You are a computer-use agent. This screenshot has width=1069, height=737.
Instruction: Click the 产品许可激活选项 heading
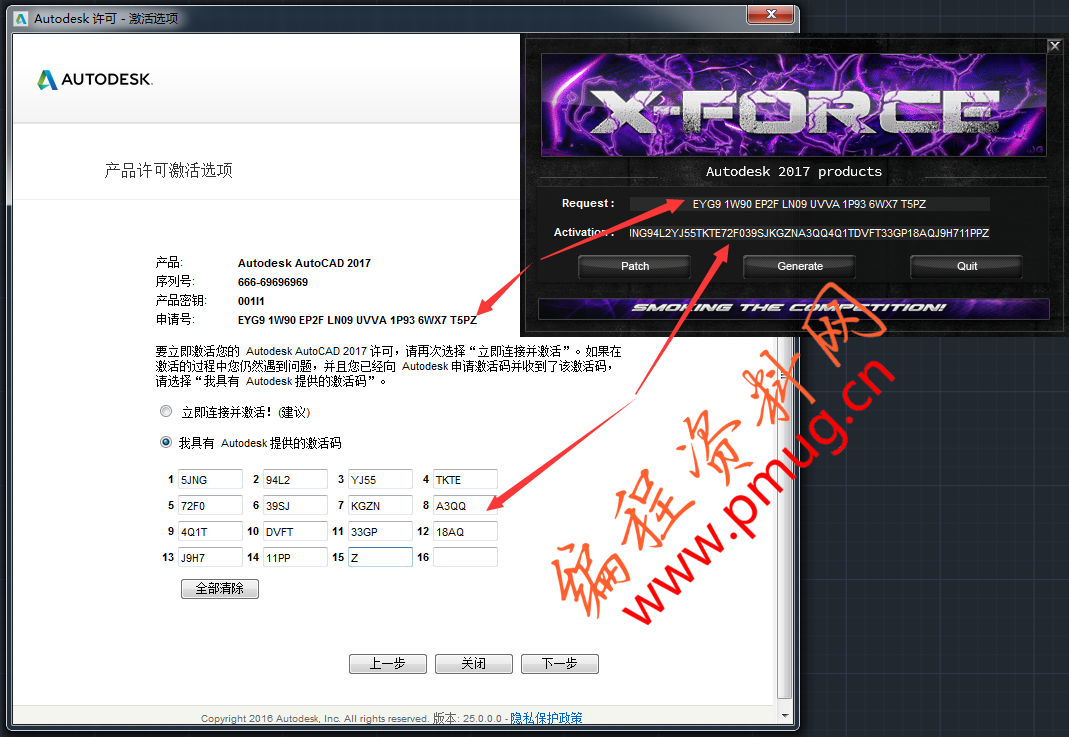(168, 170)
